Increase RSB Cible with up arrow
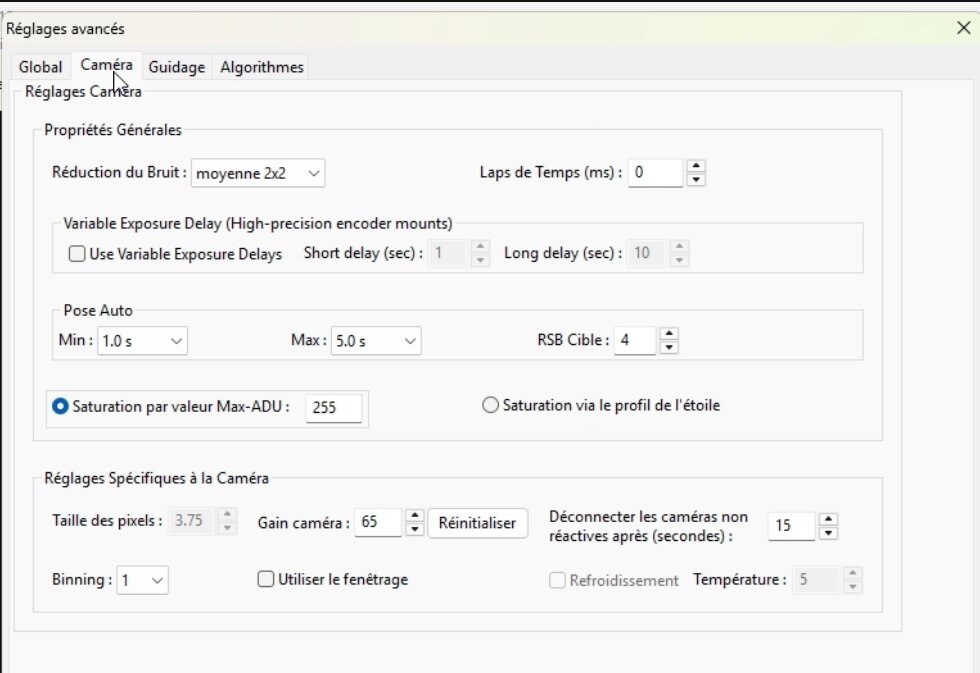The width and height of the screenshot is (980, 673). click(x=668, y=335)
